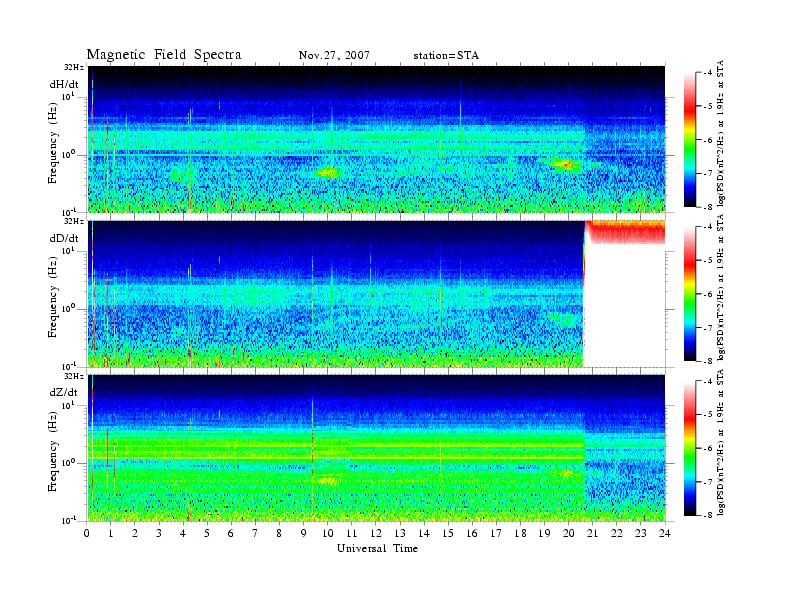Click the date "Nov.27, 2007"
This screenshot has height=612, width=792.
click(334, 55)
